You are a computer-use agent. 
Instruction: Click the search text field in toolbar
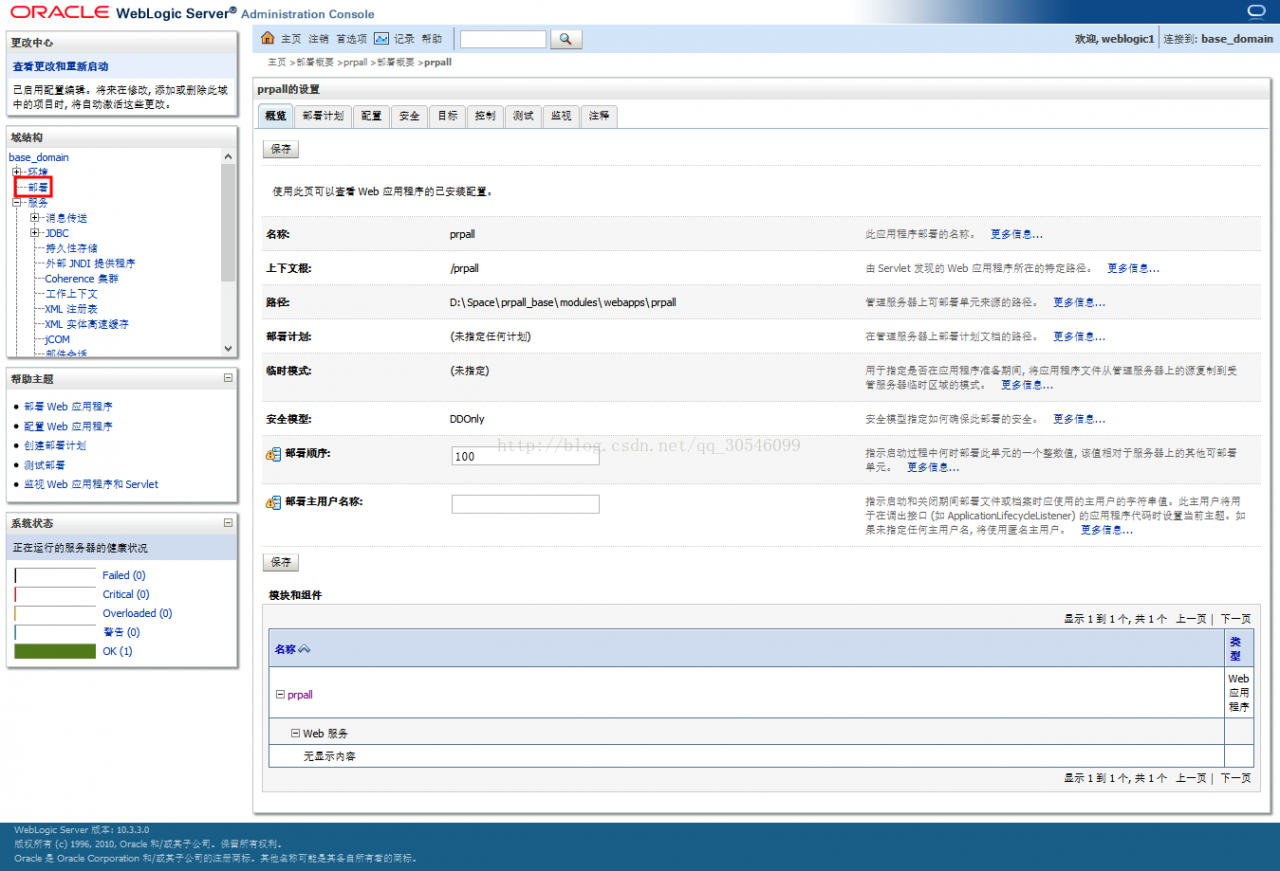[x=503, y=39]
